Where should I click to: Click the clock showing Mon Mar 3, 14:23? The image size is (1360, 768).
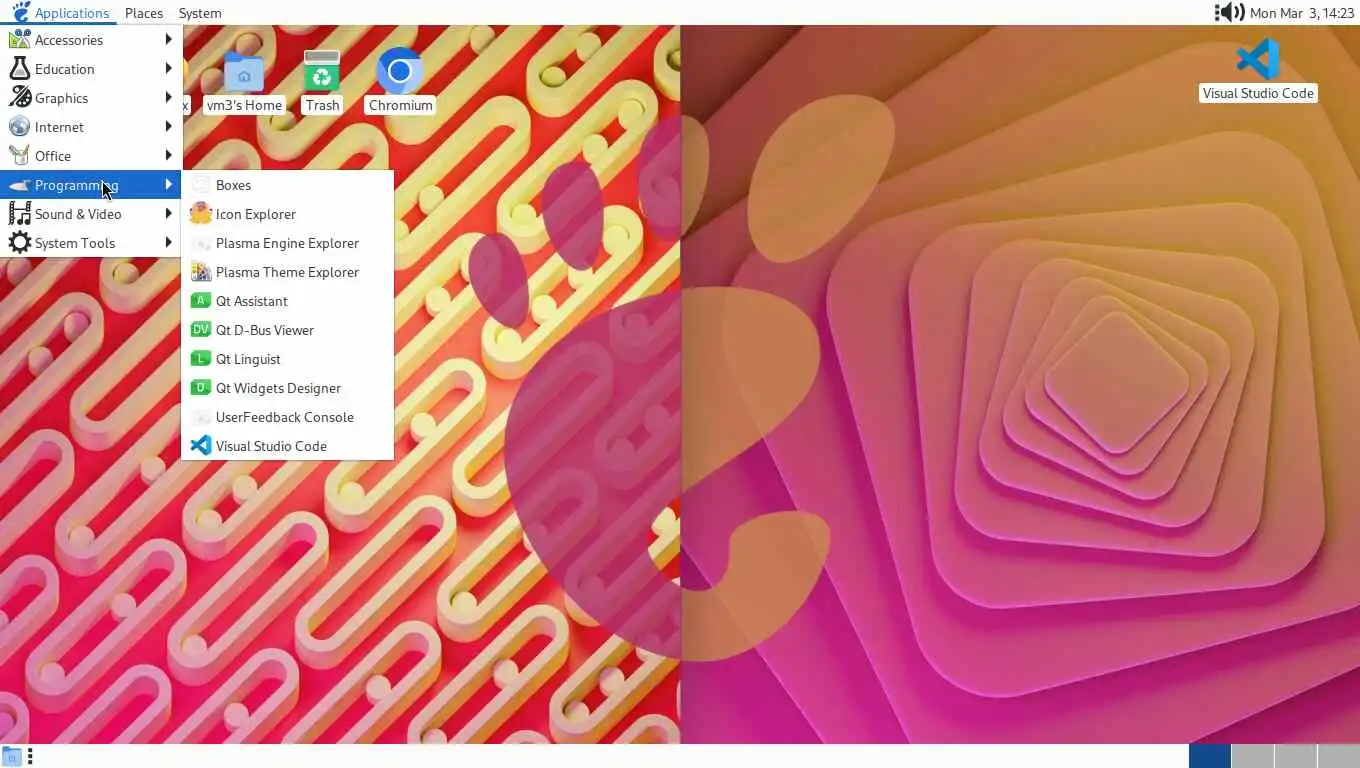tap(1302, 13)
